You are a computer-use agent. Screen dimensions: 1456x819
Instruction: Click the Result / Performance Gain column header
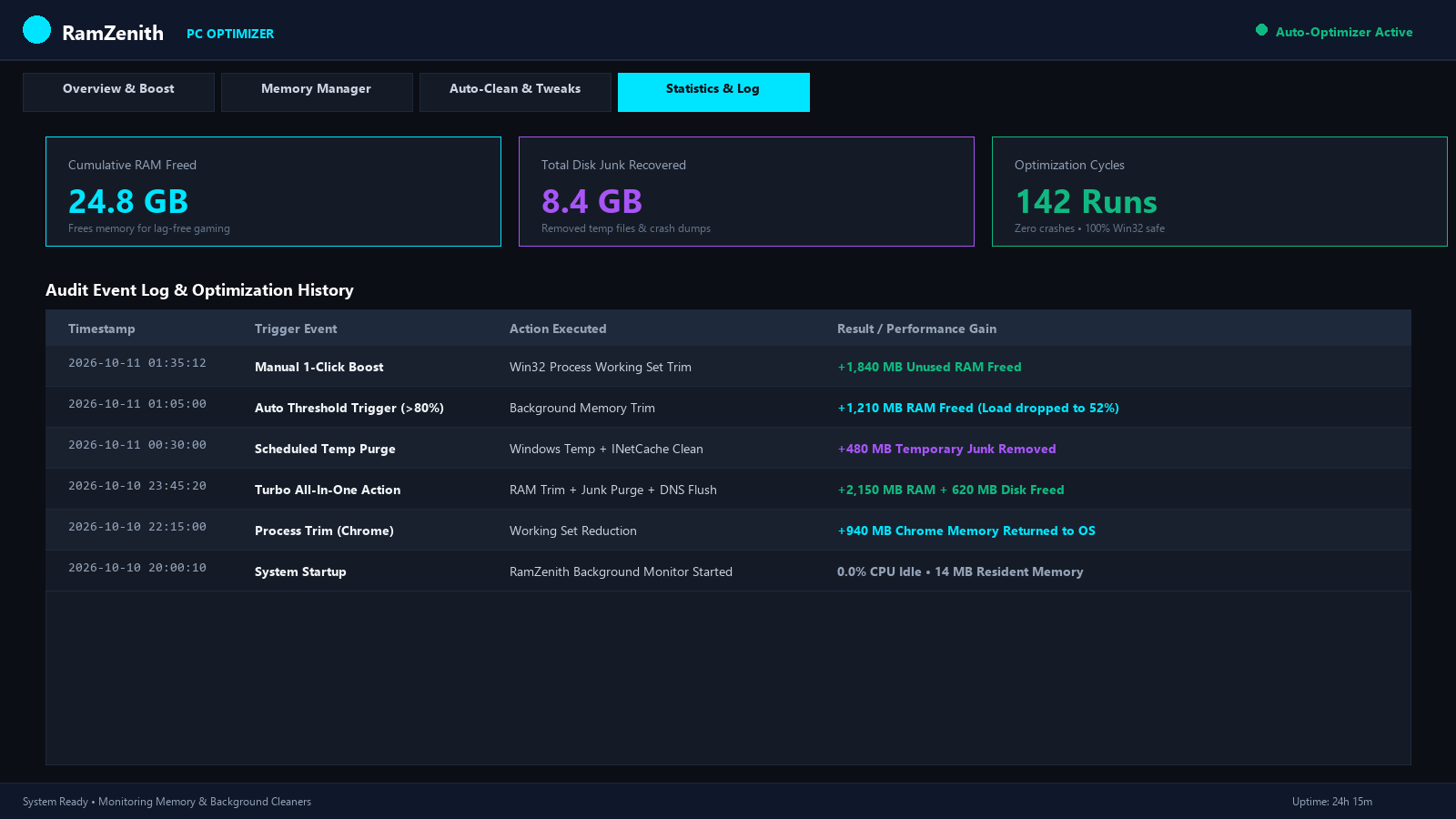(x=916, y=329)
